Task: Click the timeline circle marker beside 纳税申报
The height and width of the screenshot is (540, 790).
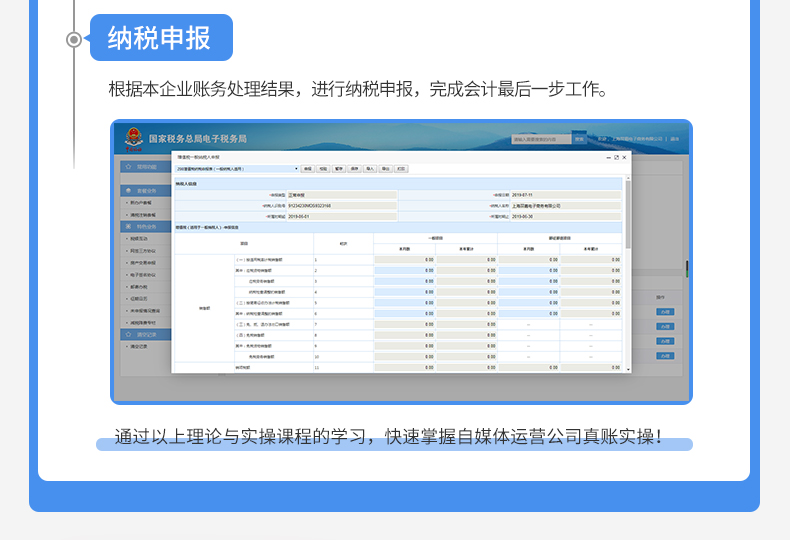Action: 74,39
